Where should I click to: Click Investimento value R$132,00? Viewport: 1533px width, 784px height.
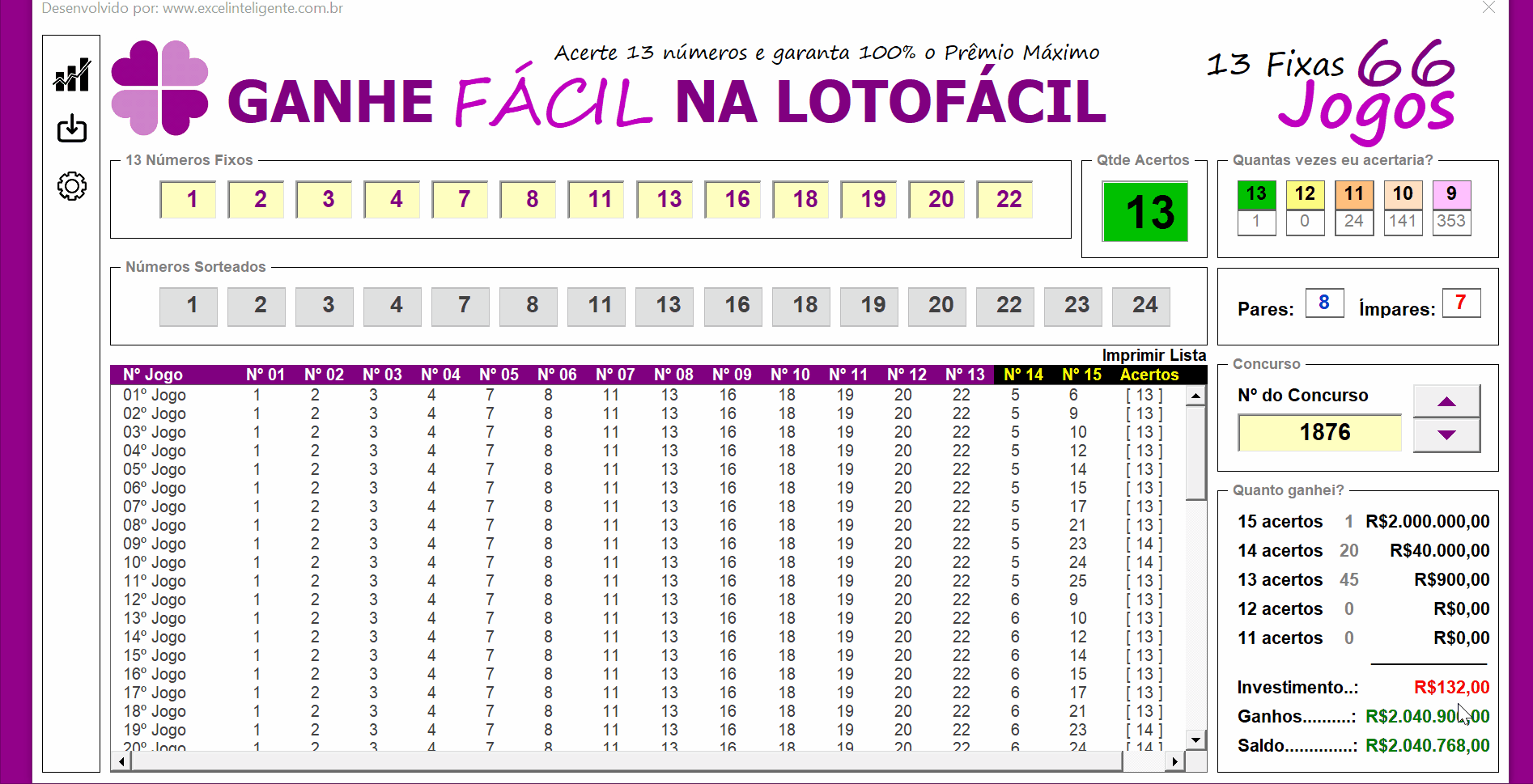tap(1451, 688)
